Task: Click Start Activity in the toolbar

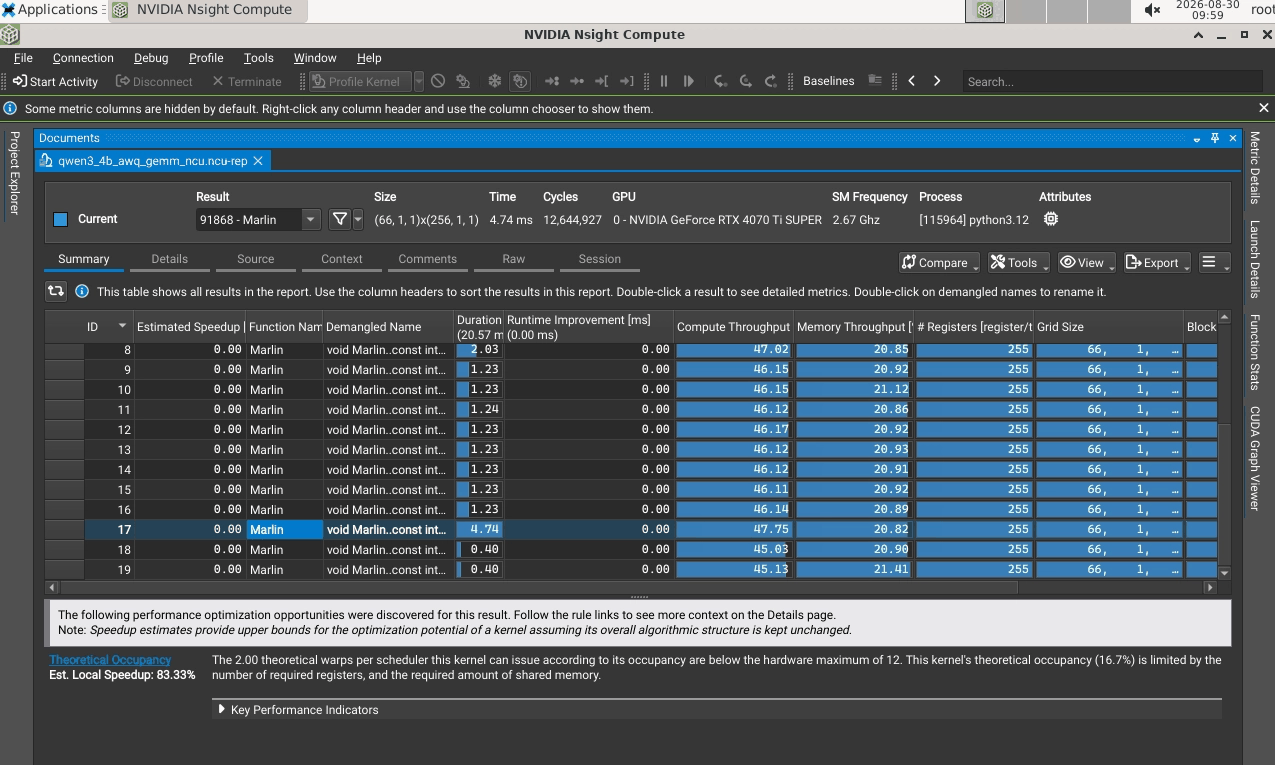Action: 56,81
